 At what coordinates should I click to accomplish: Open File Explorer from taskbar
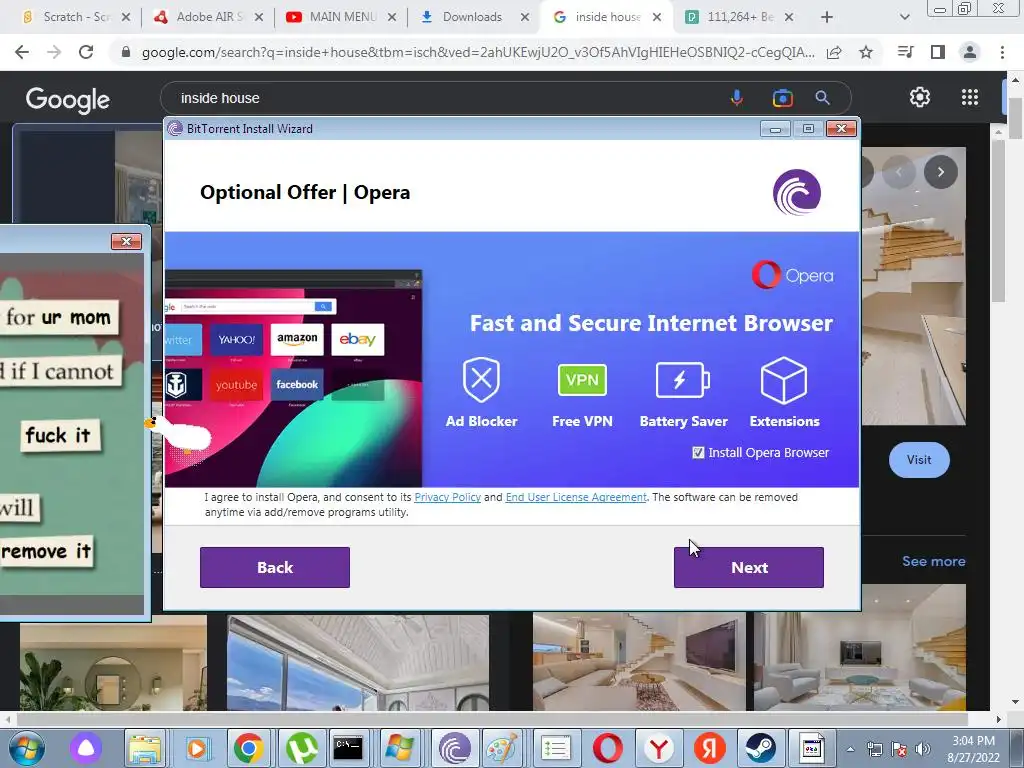coord(145,749)
